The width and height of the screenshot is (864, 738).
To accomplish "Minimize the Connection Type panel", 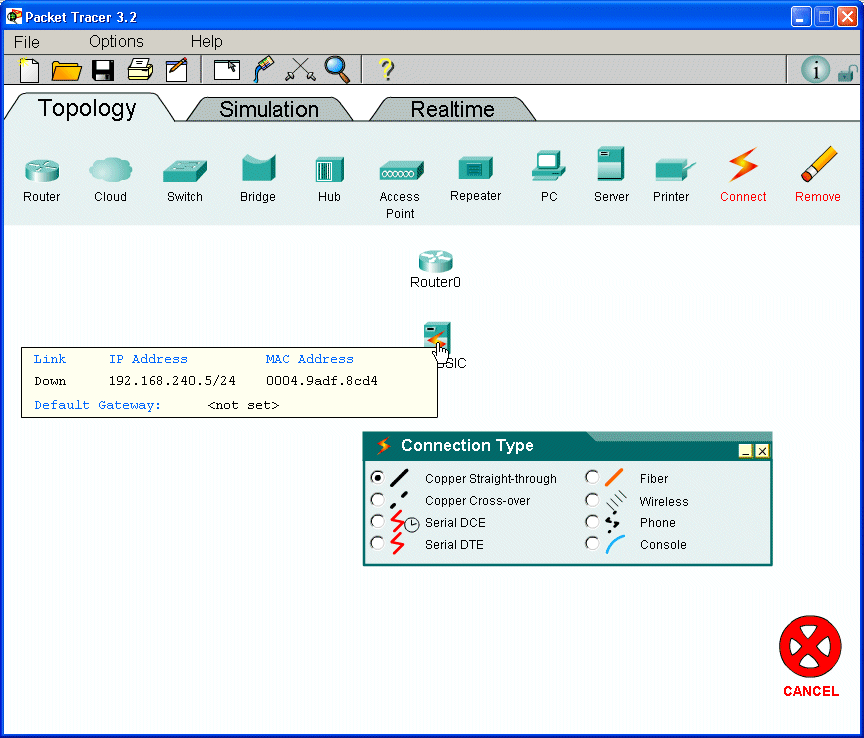I will (746, 451).
